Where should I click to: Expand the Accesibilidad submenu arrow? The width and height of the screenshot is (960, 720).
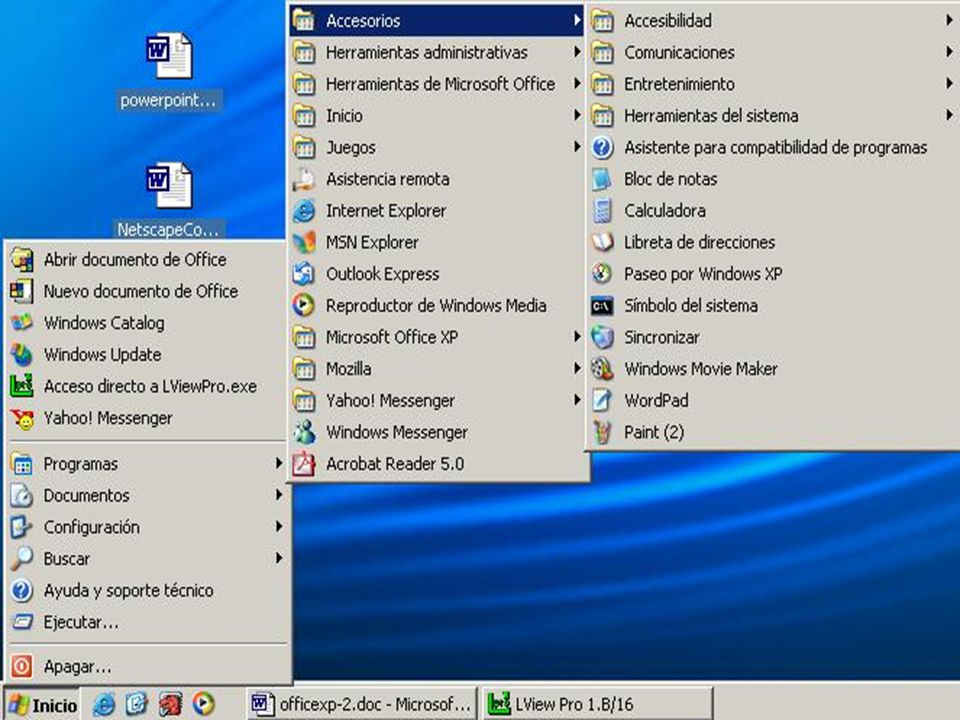949,20
